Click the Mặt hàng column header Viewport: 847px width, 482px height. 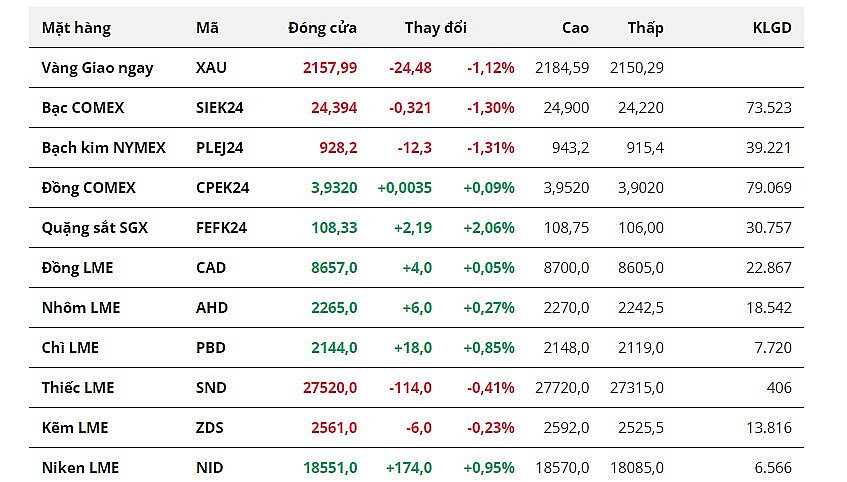tap(76, 28)
